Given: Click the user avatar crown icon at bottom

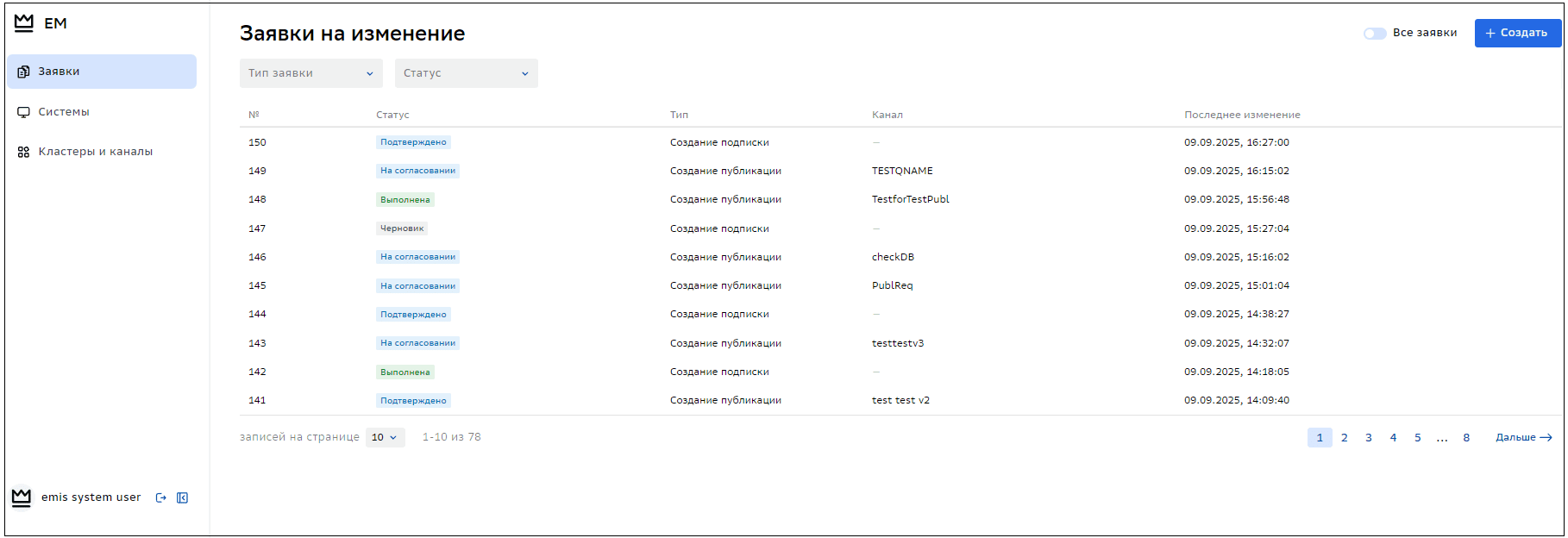Looking at the screenshot, I should [22, 497].
